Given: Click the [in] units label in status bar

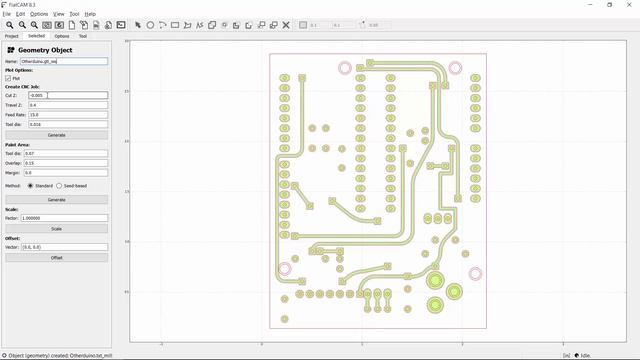Looking at the screenshot, I should point(567,356).
